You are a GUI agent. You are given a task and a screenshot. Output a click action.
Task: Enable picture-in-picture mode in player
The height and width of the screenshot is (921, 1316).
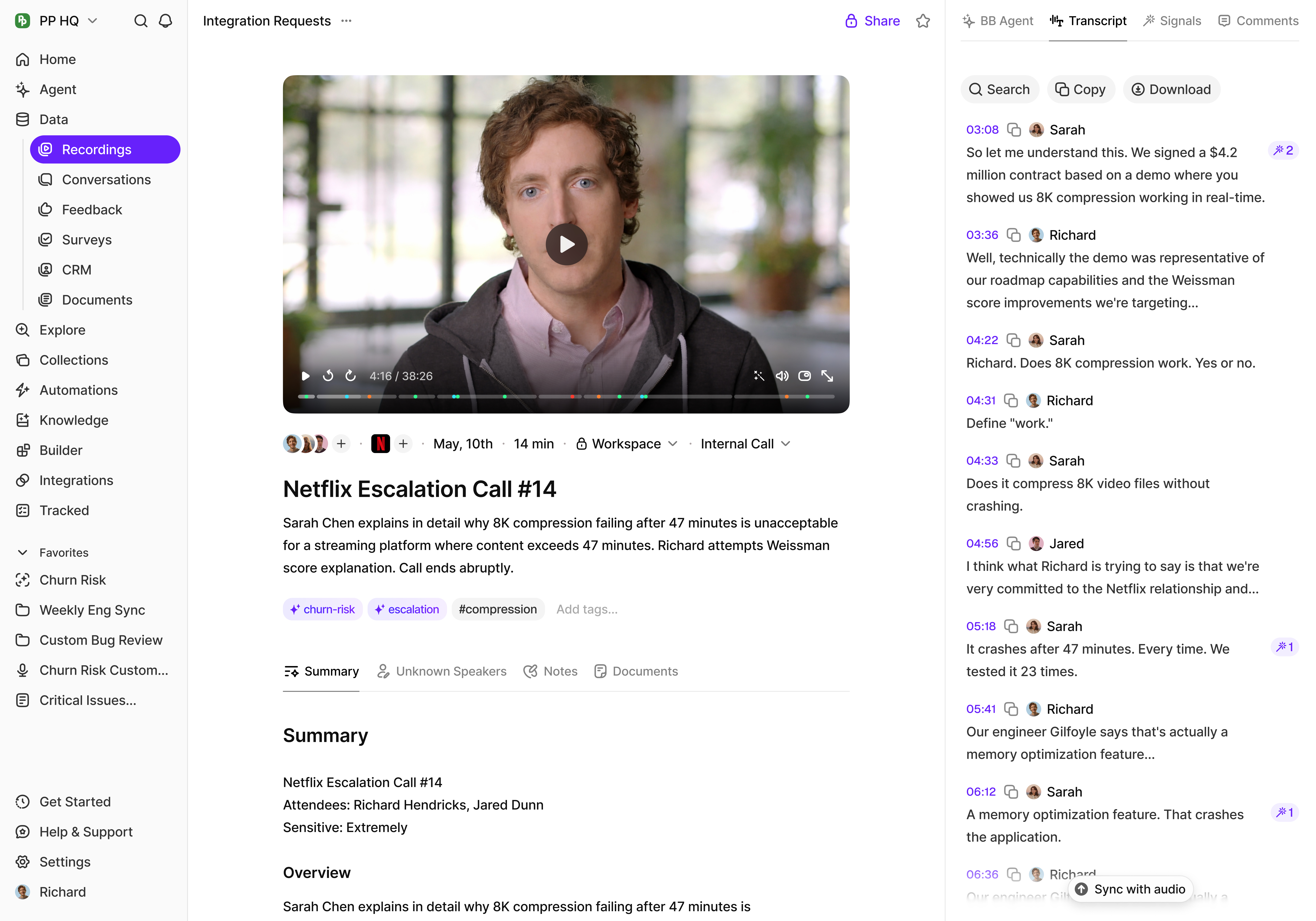pos(805,376)
